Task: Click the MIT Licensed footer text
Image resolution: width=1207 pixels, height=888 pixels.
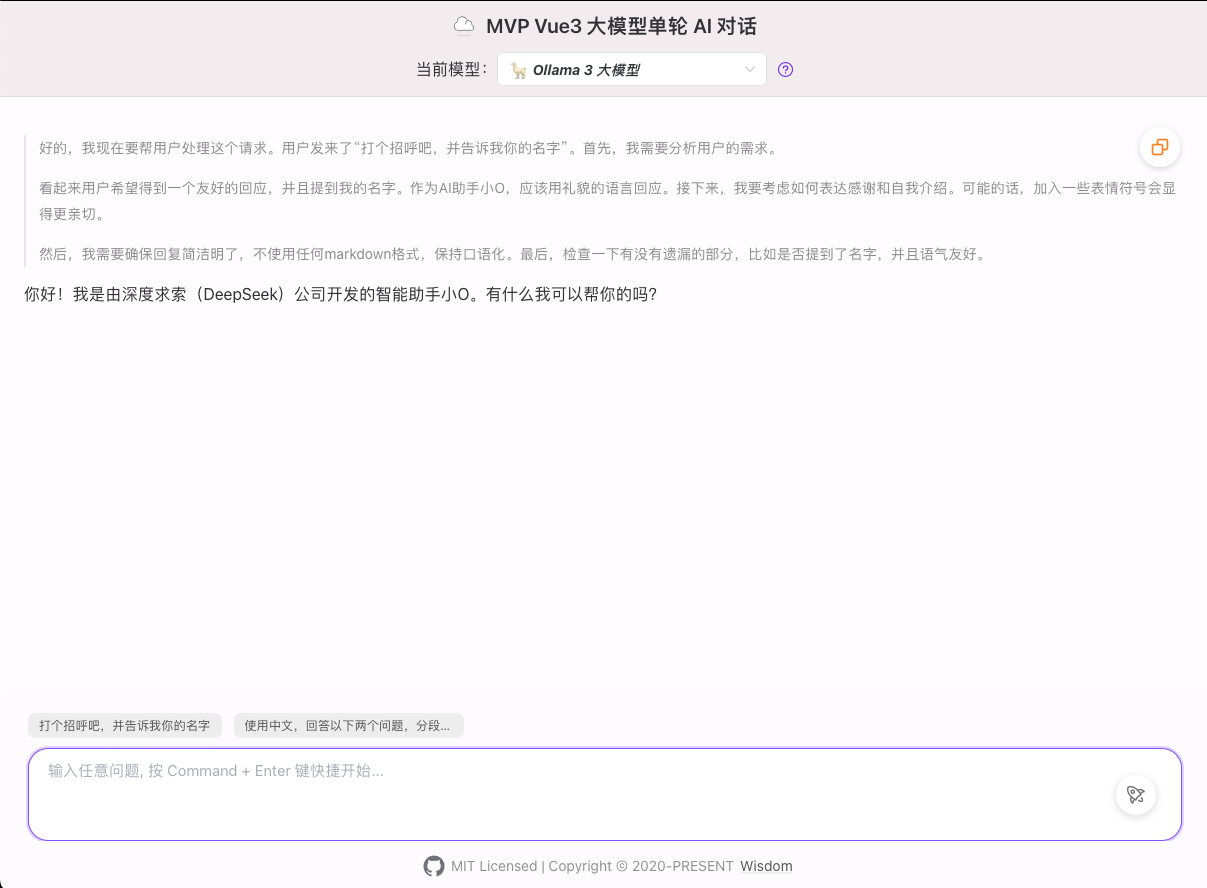Action: coord(494,866)
